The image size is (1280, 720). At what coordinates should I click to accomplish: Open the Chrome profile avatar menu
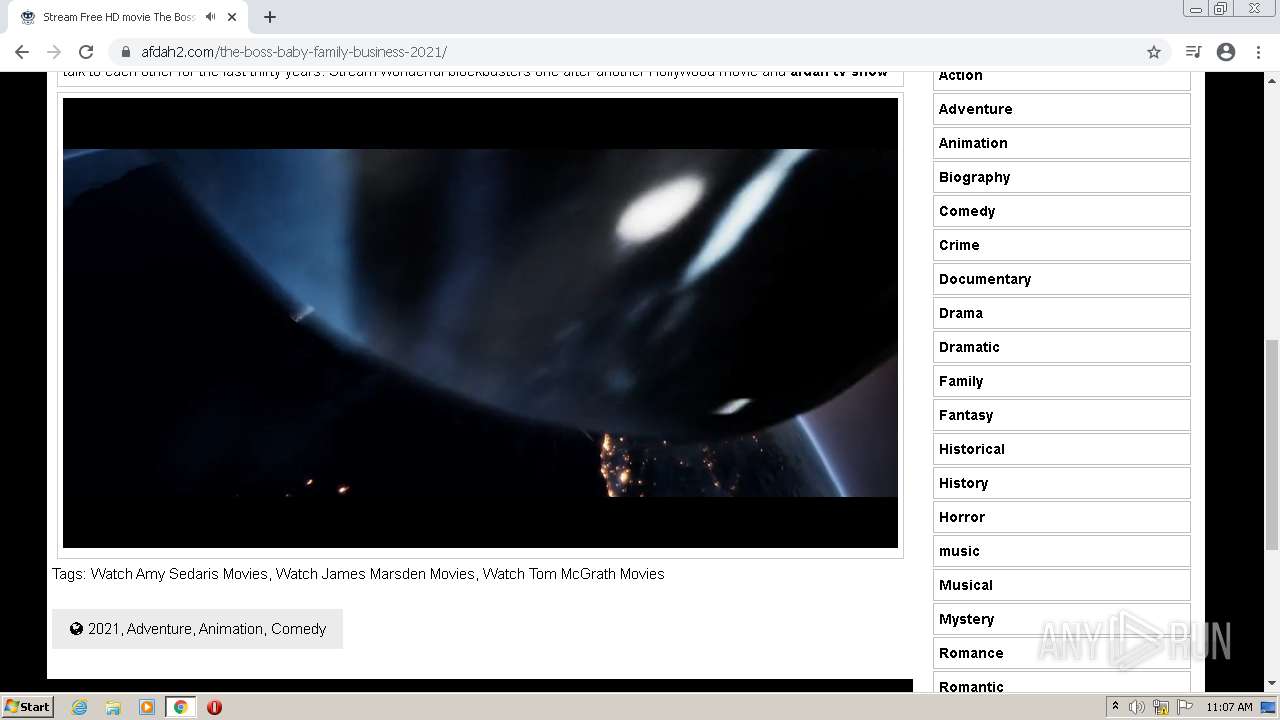[1226, 52]
